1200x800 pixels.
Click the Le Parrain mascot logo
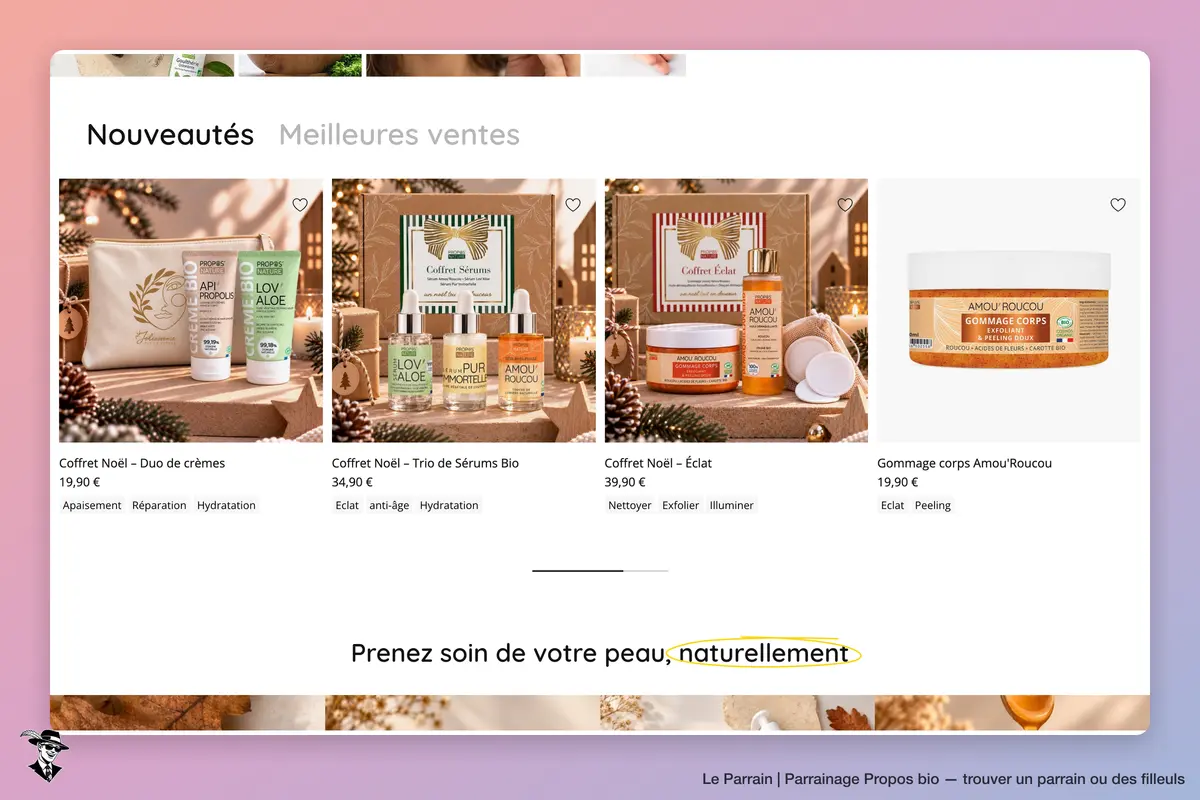(44, 755)
